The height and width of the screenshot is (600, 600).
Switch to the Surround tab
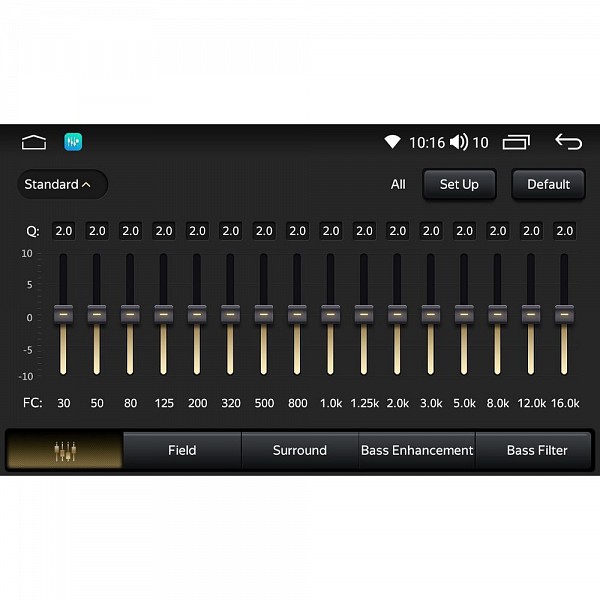tap(300, 450)
